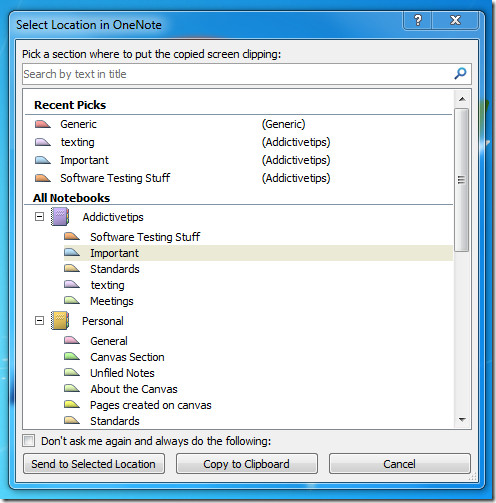Enable the Don't ask me again checkbox

[x=29, y=441]
